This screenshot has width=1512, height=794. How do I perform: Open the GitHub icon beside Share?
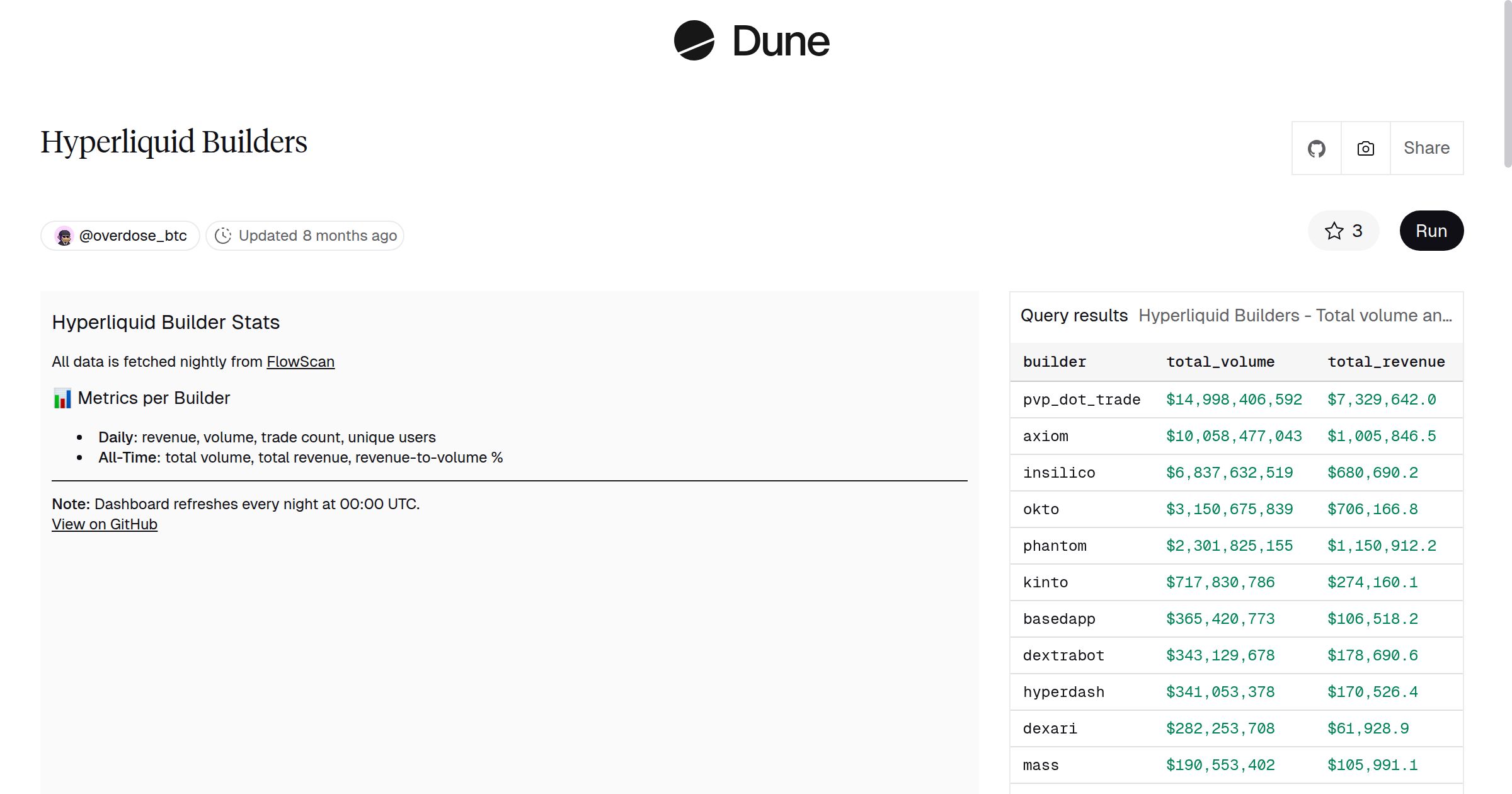point(1316,147)
